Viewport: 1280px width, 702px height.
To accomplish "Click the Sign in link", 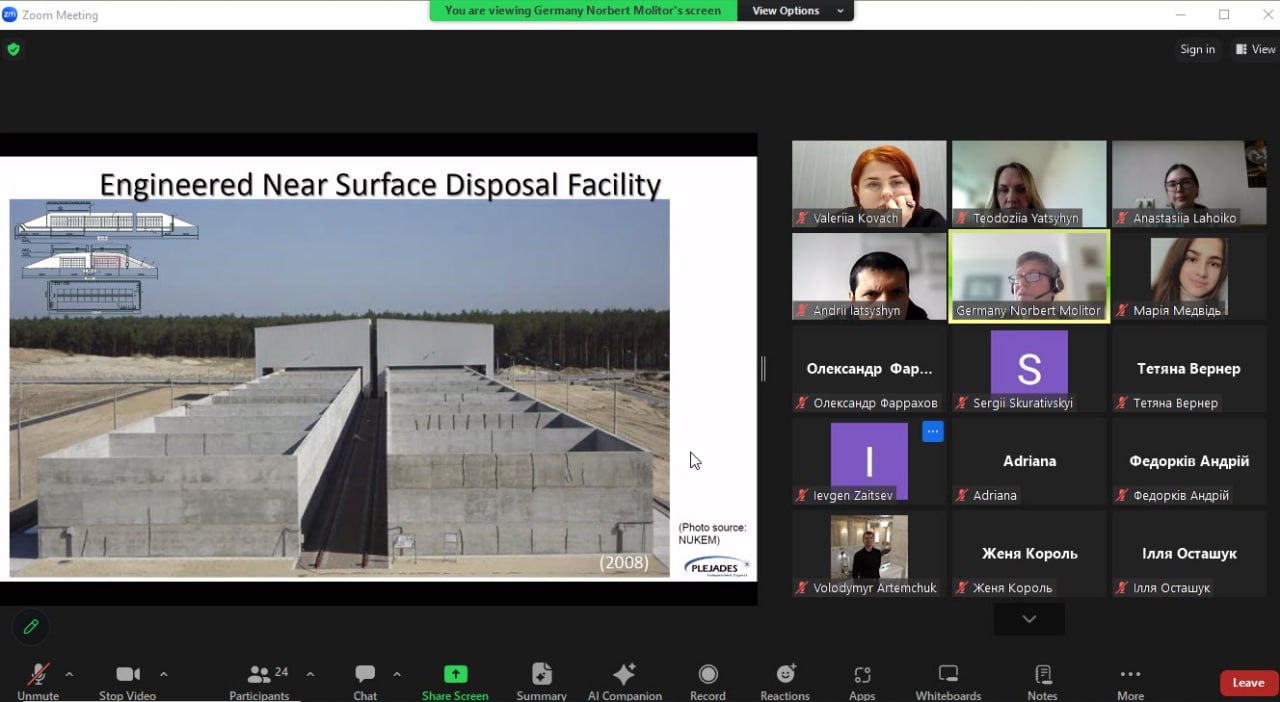I will tap(1197, 49).
